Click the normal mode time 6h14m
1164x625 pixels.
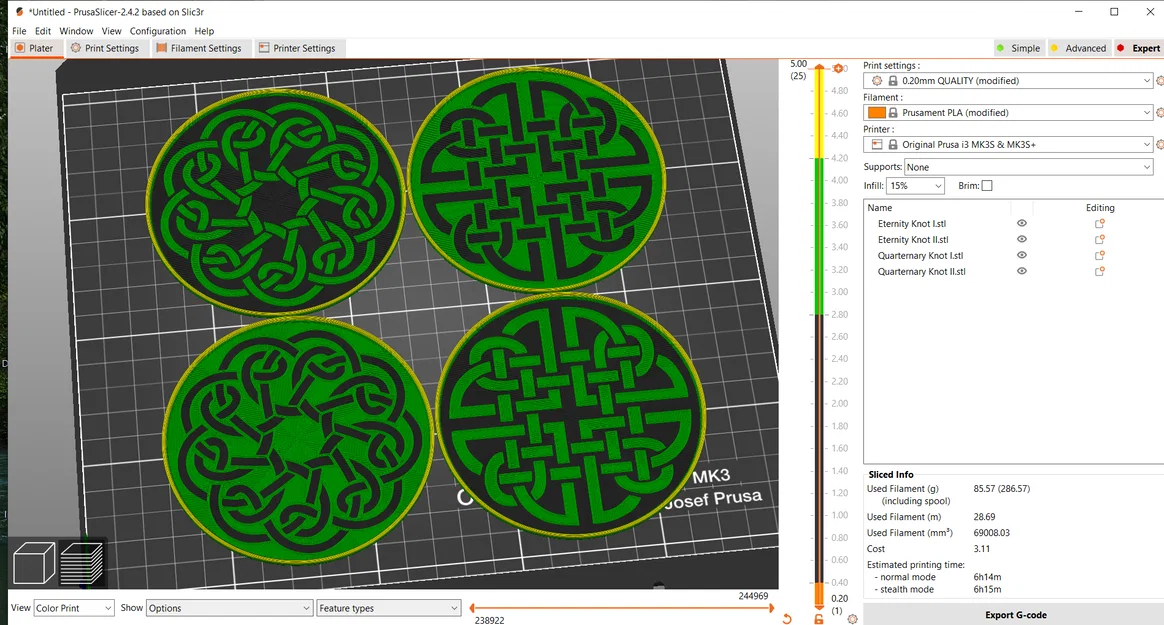[x=987, y=577]
